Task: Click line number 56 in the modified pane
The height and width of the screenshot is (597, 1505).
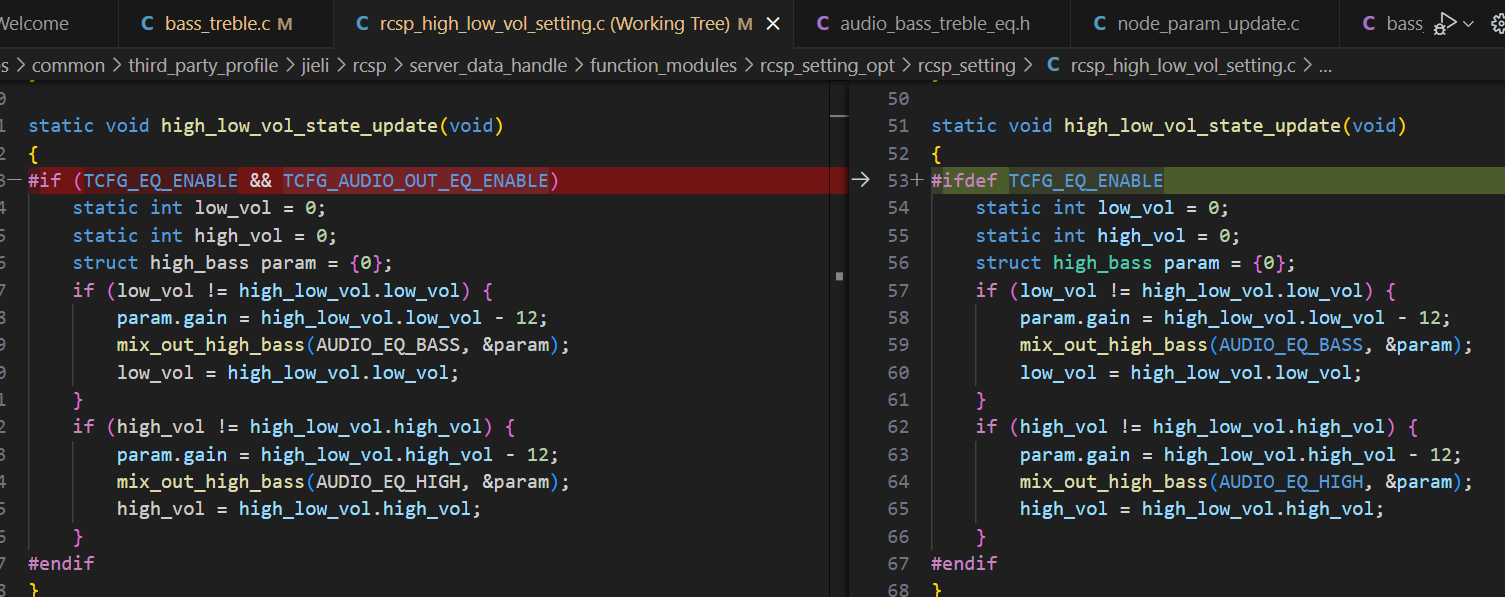Action: [898, 262]
